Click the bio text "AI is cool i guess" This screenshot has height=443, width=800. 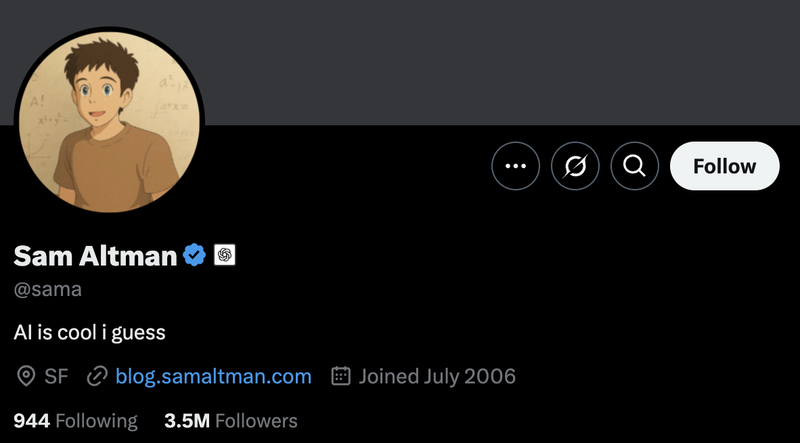pyautogui.click(x=89, y=331)
